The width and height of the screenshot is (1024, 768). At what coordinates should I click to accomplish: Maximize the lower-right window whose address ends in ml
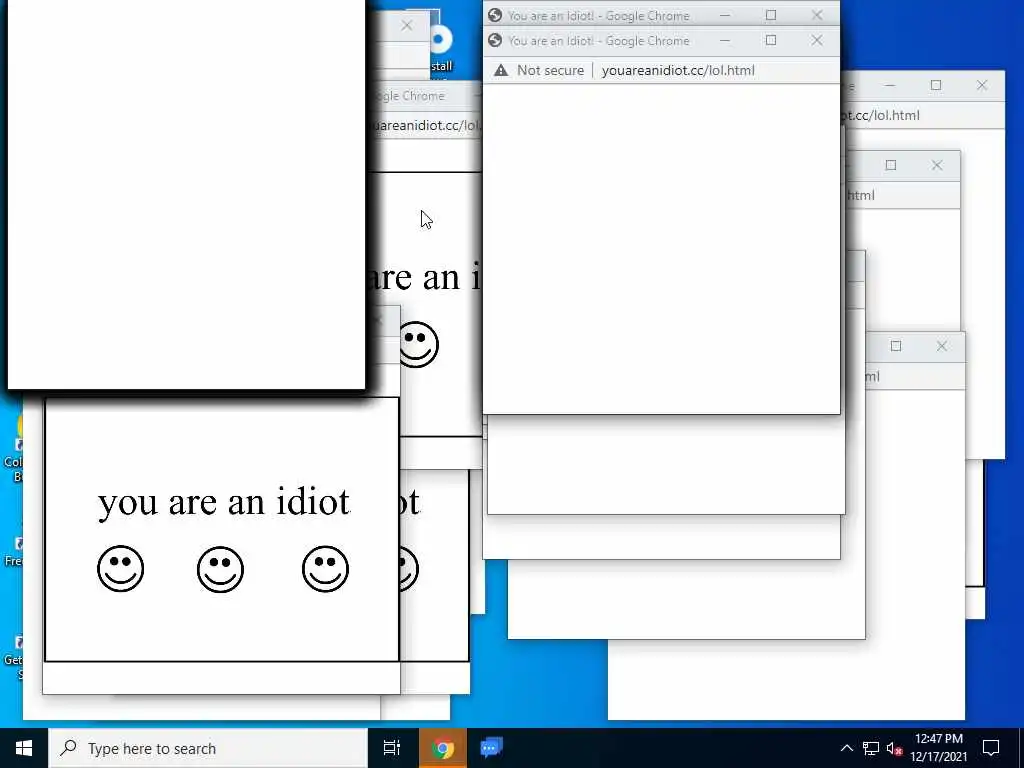896,346
